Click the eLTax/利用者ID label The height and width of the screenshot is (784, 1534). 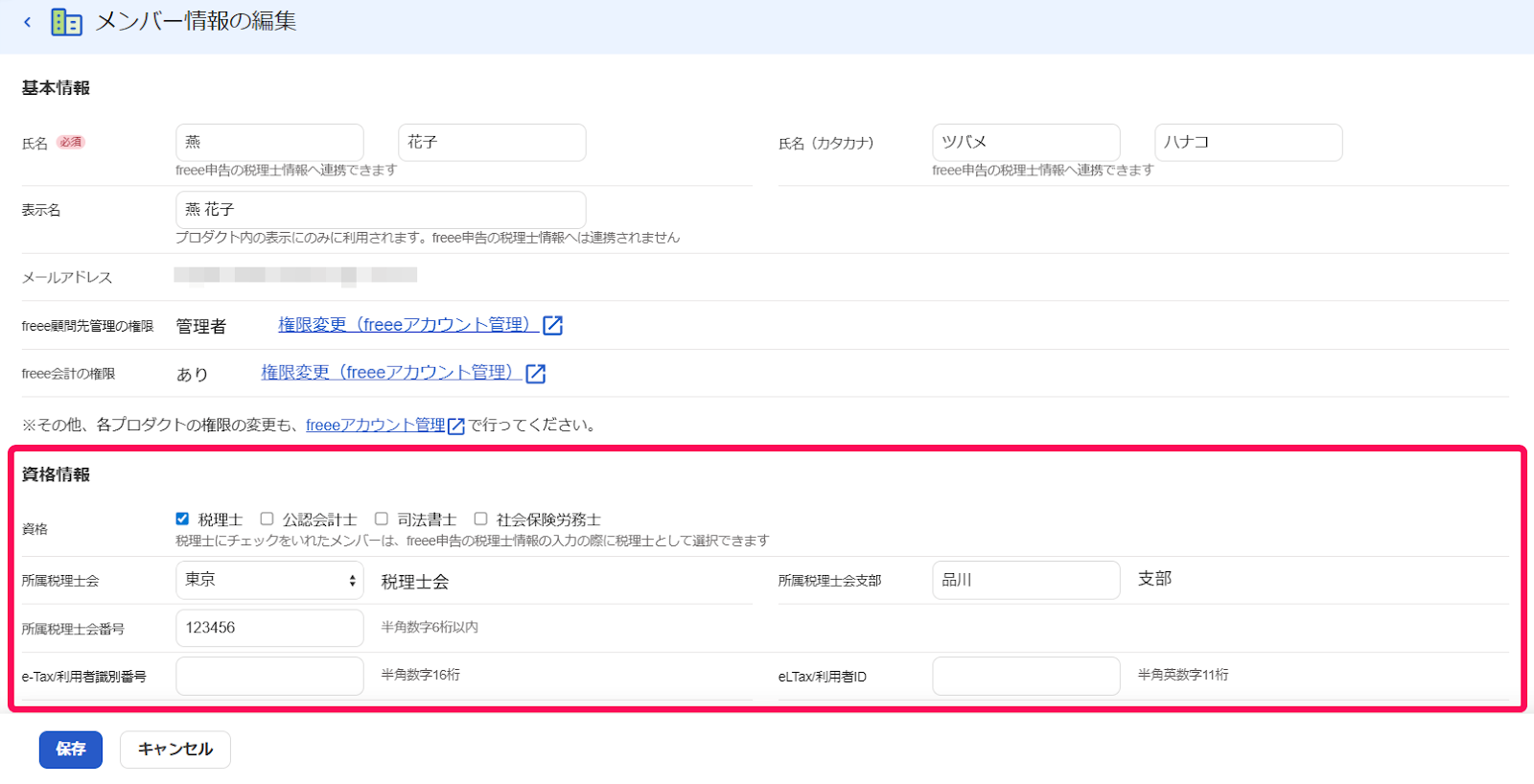click(x=823, y=677)
